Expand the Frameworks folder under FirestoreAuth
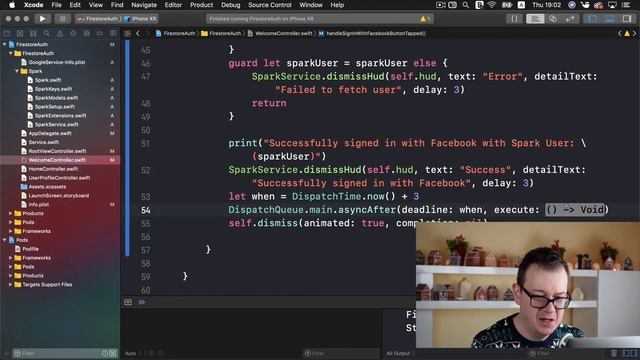This screenshot has height=360, width=640. tap(11, 231)
